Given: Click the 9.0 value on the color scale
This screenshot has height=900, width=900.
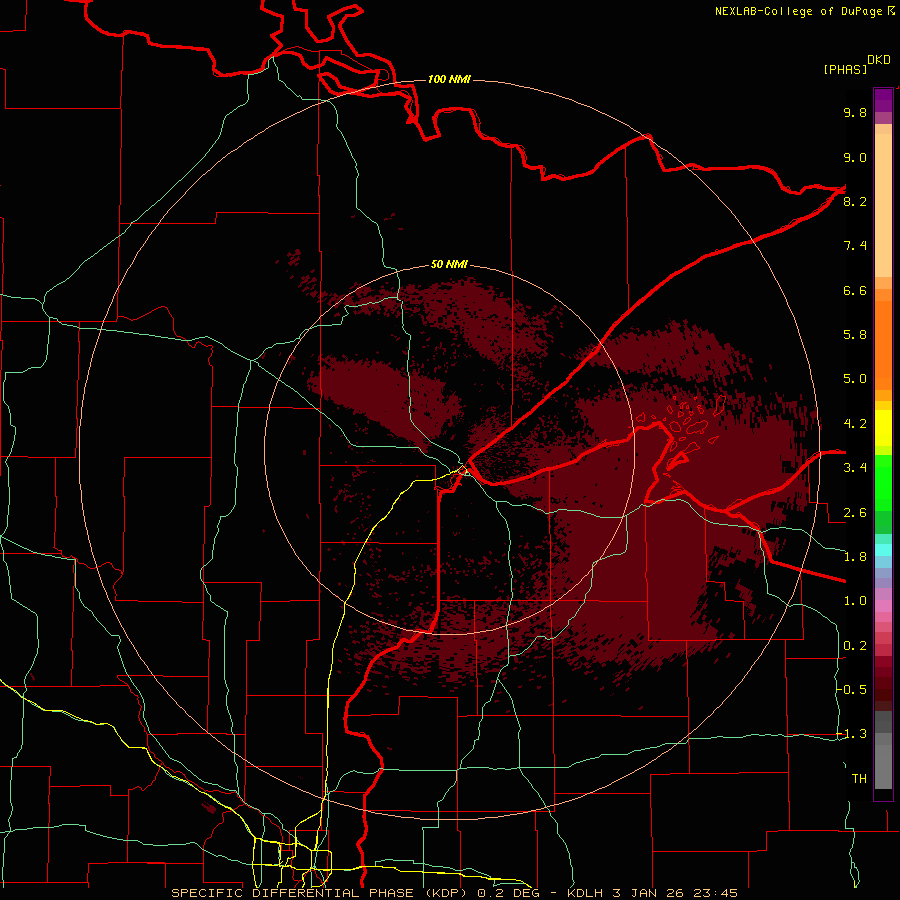Looking at the screenshot, I should pos(855,157).
